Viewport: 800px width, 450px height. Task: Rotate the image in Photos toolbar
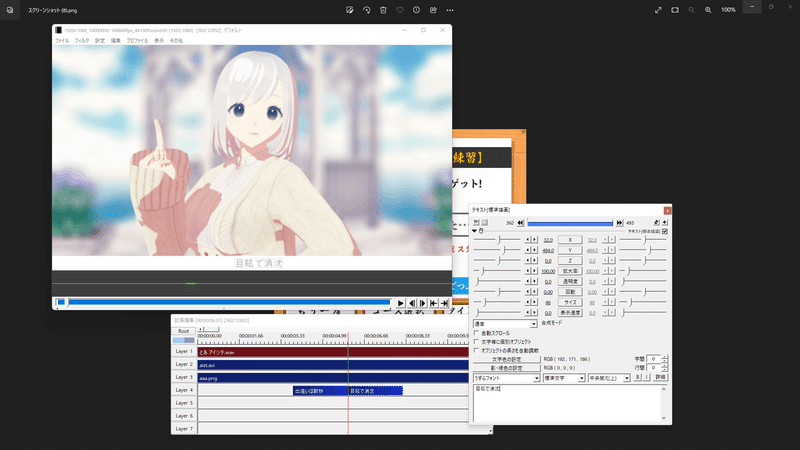click(x=366, y=10)
